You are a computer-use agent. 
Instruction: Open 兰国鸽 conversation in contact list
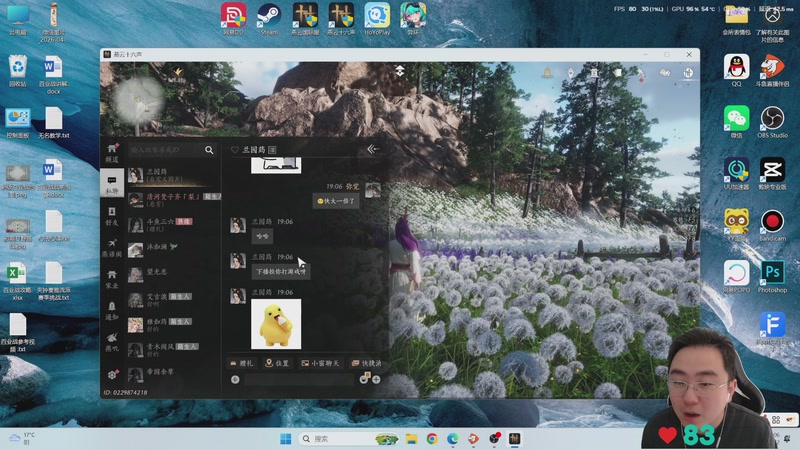(x=173, y=176)
